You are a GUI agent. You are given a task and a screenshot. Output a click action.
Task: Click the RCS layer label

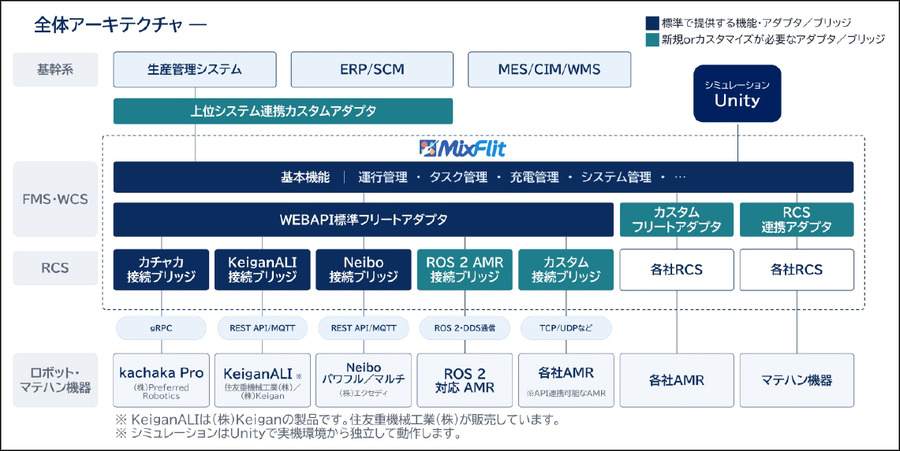click(55, 268)
